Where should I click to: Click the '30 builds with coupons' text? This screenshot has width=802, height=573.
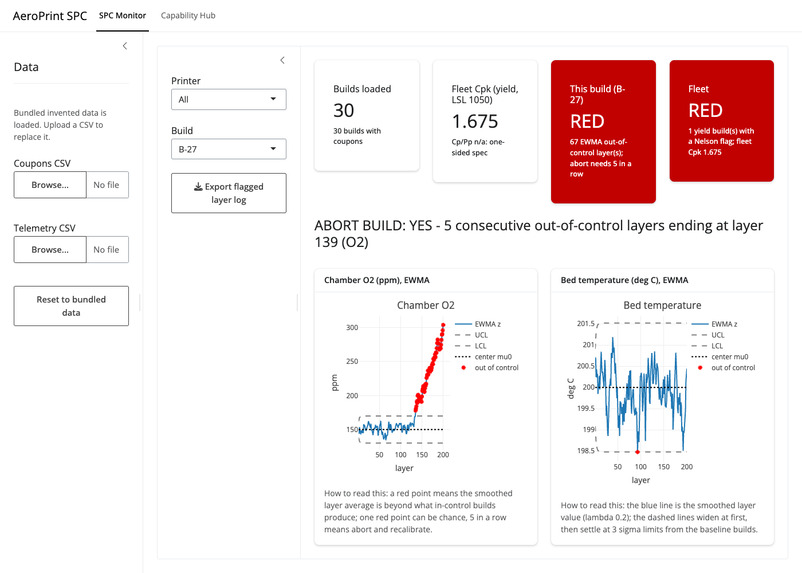[357, 136]
